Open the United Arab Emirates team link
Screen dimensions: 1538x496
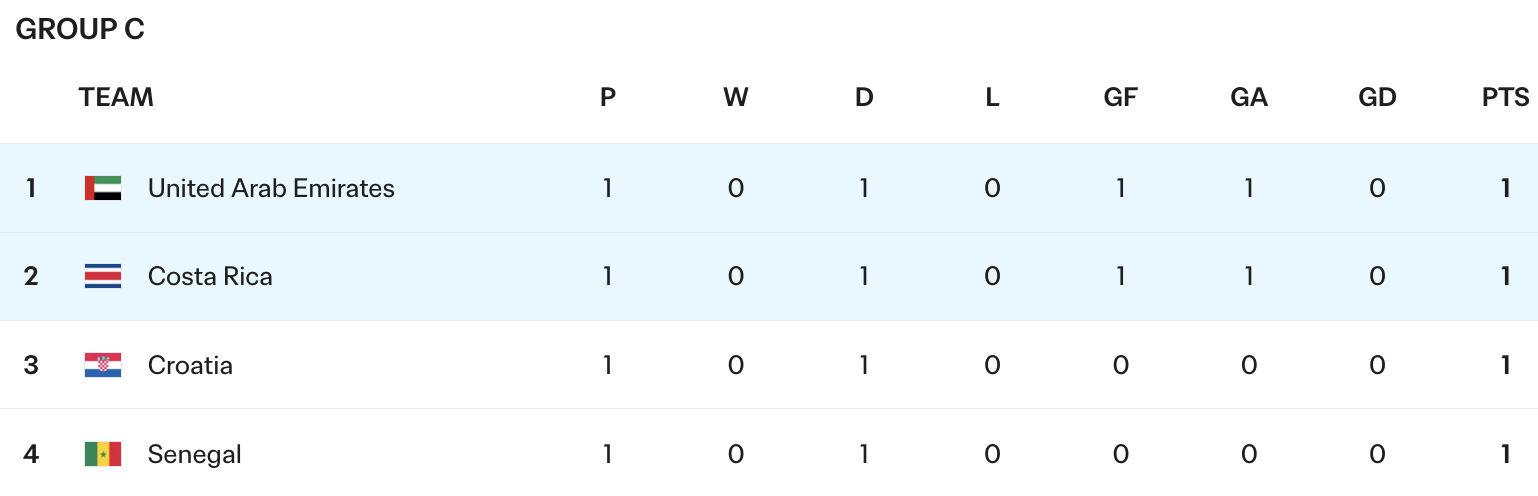coord(271,188)
